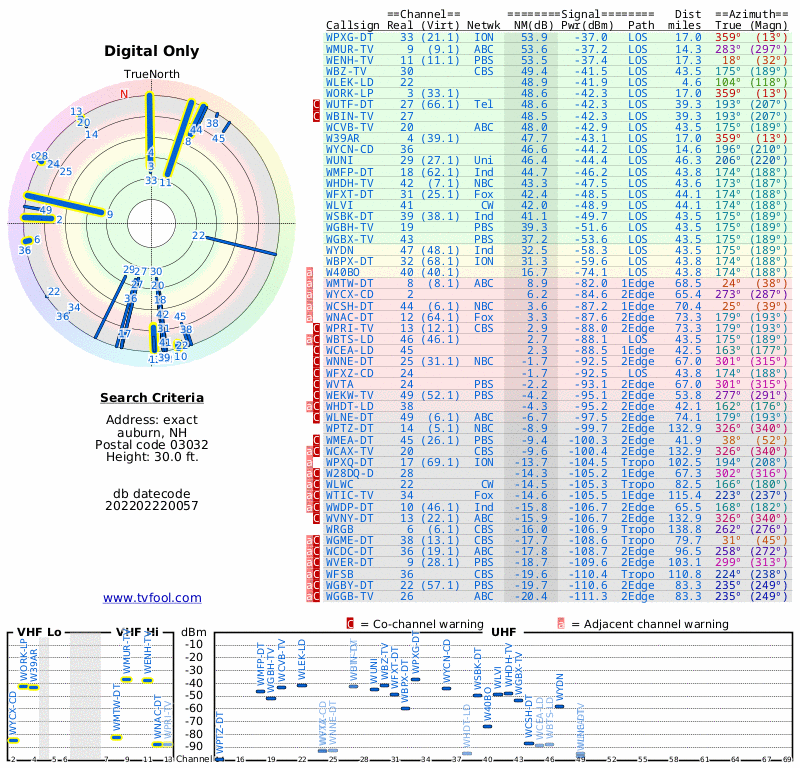Click the Search Criteria heading

[152, 398]
